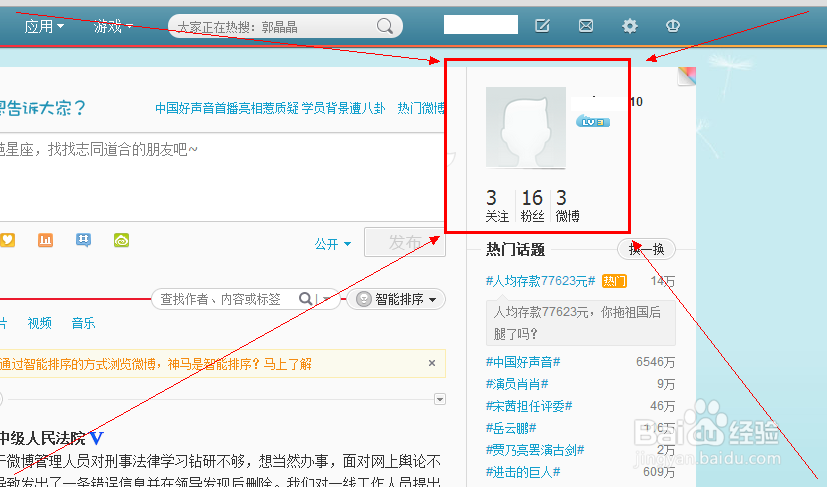Screen dimensions: 827x487
Task: Open topic #中国好声音#
Action: (x=523, y=362)
